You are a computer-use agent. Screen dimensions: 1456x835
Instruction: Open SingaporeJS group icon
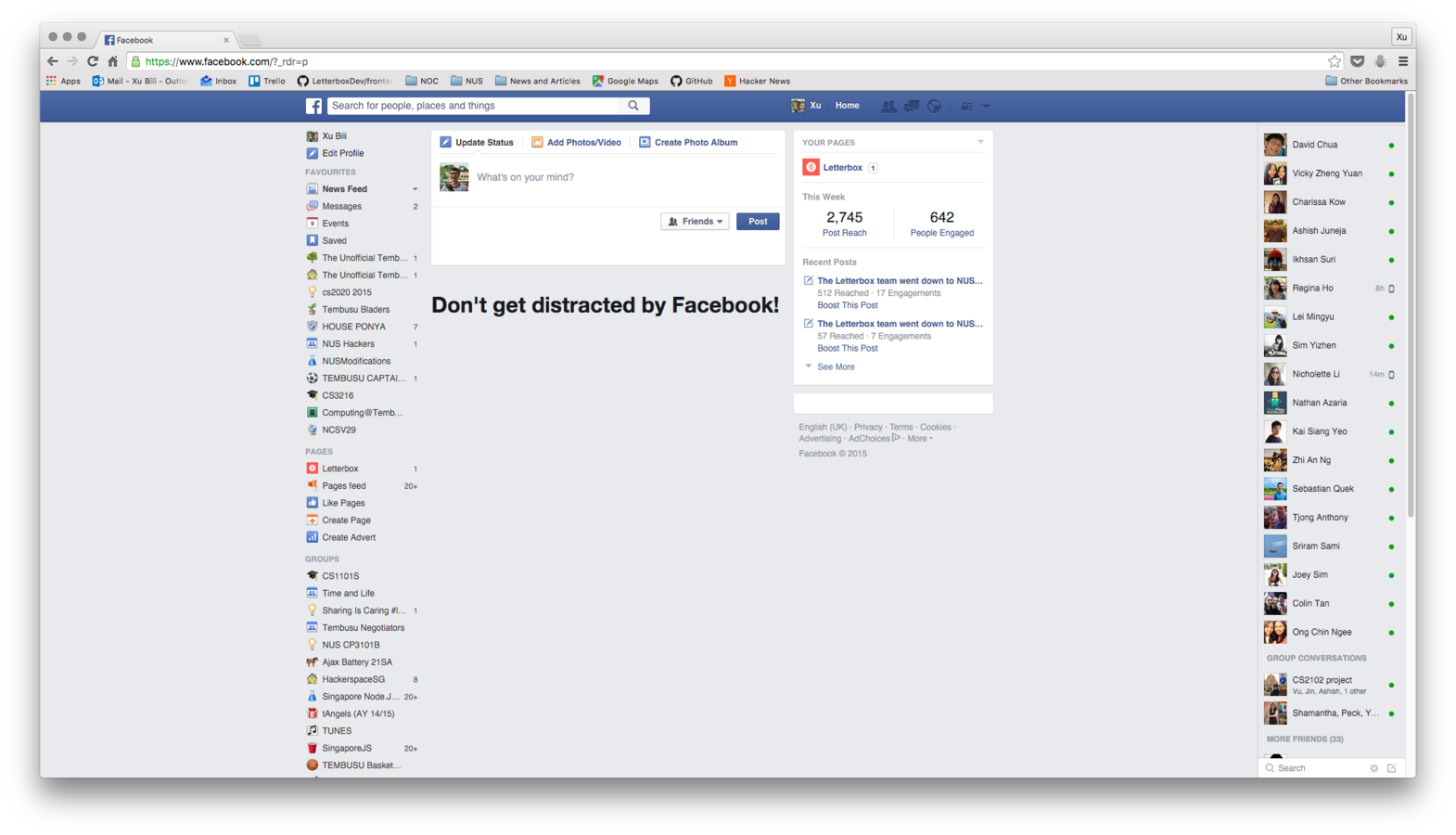(x=313, y=748)
